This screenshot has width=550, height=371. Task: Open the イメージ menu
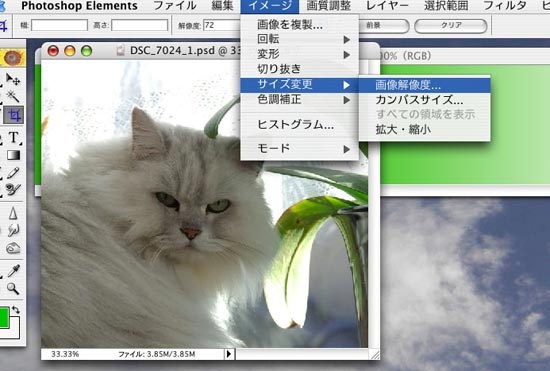pyautogui.click(x=270, y=6)
